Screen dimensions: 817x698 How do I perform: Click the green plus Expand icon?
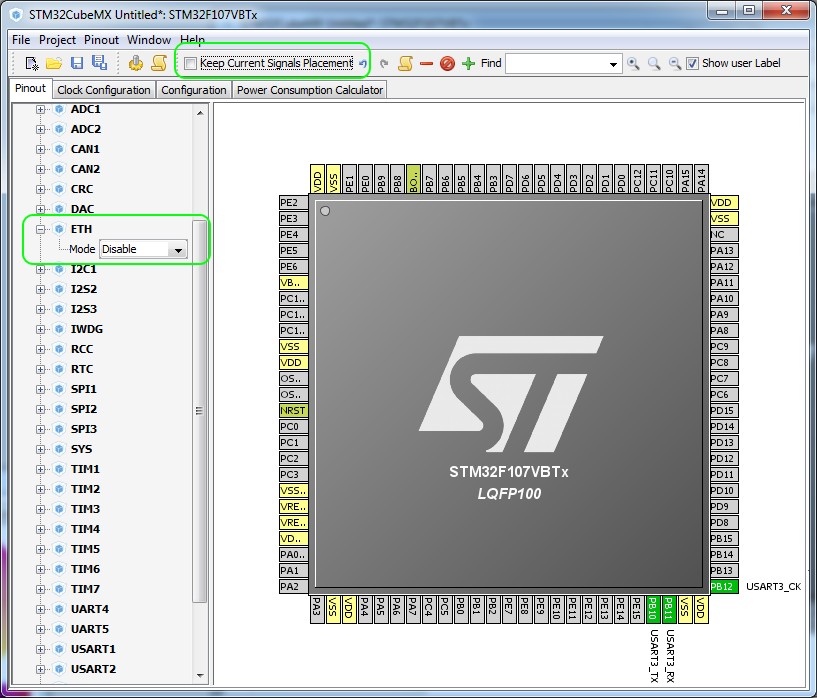[x=468, y=64]
